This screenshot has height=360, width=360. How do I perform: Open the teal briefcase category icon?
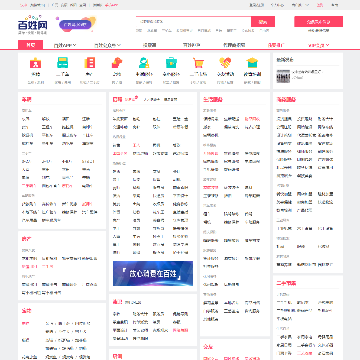click(x=171, y=63)
